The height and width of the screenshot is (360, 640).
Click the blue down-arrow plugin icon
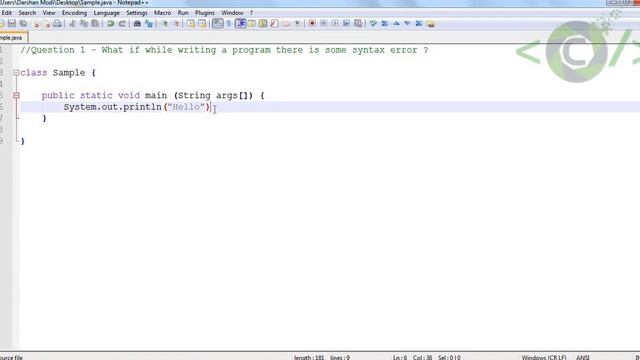click(x=407, y=24)
